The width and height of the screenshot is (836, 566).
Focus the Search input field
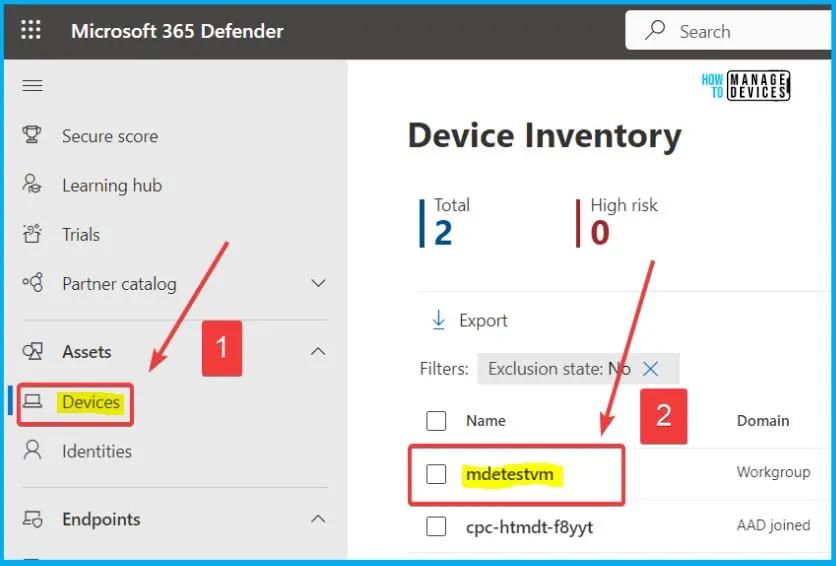(730, 31)
